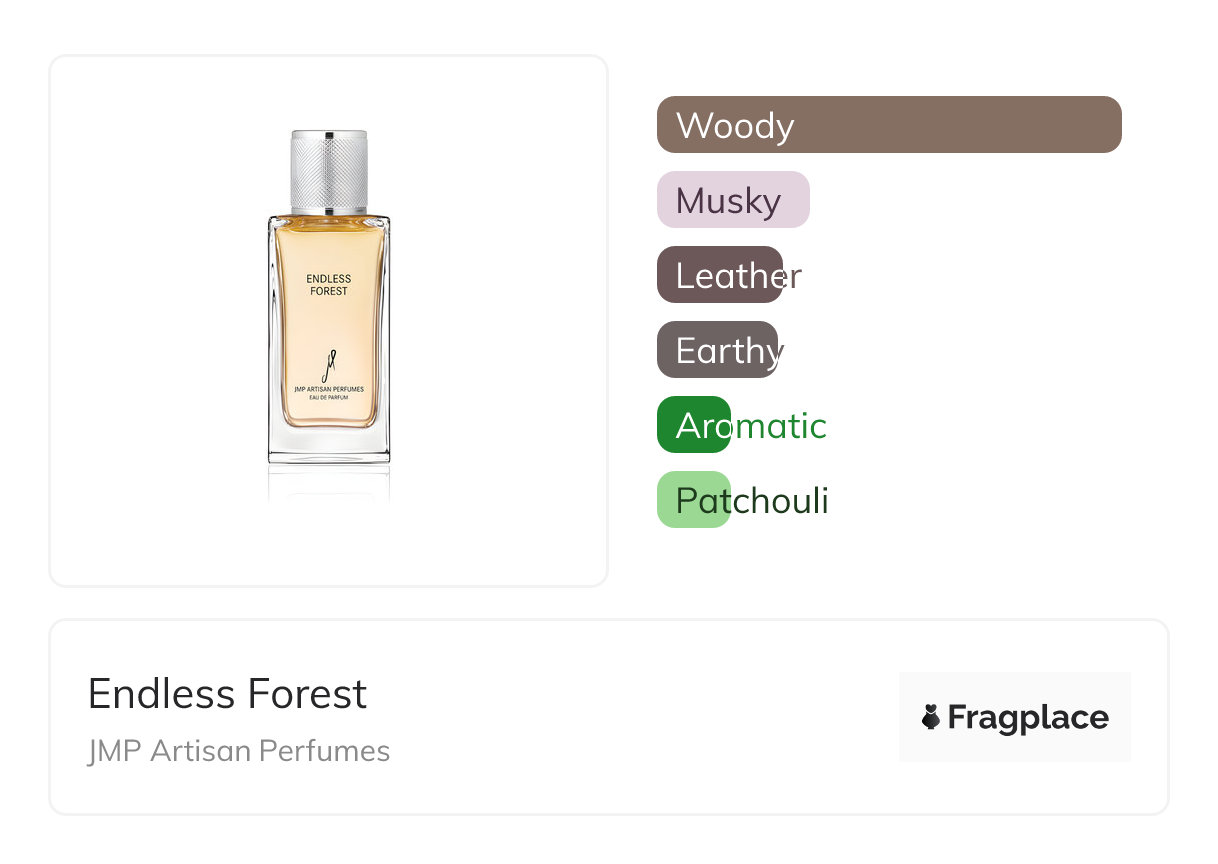Select the Musky accord bar
The height and width of the screenshot is (864, 1218).
(x=733, y=200)
